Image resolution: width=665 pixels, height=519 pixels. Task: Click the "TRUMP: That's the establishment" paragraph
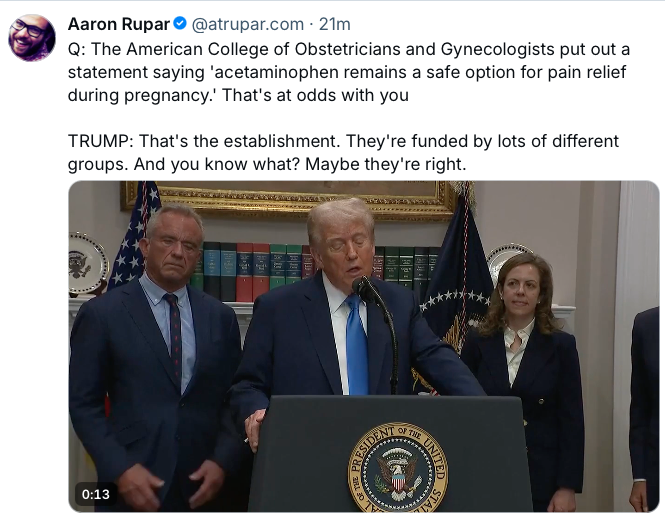[344, 152]
